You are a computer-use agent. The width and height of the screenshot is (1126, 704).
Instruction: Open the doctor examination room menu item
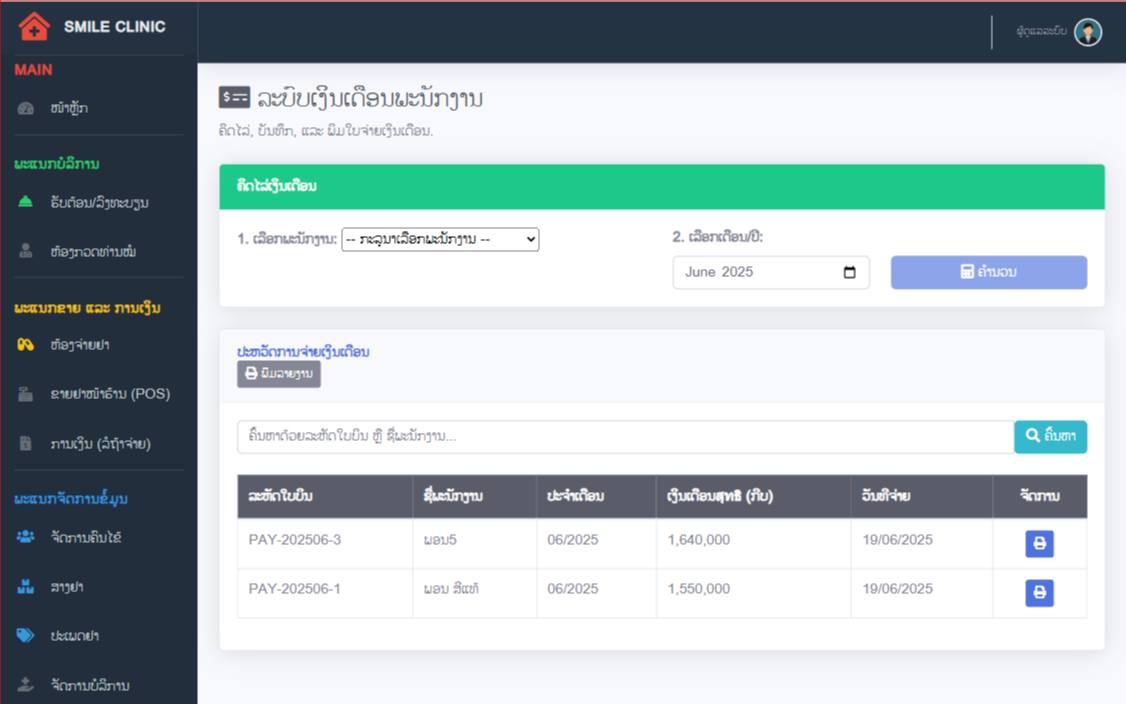(x=92, y=252)
